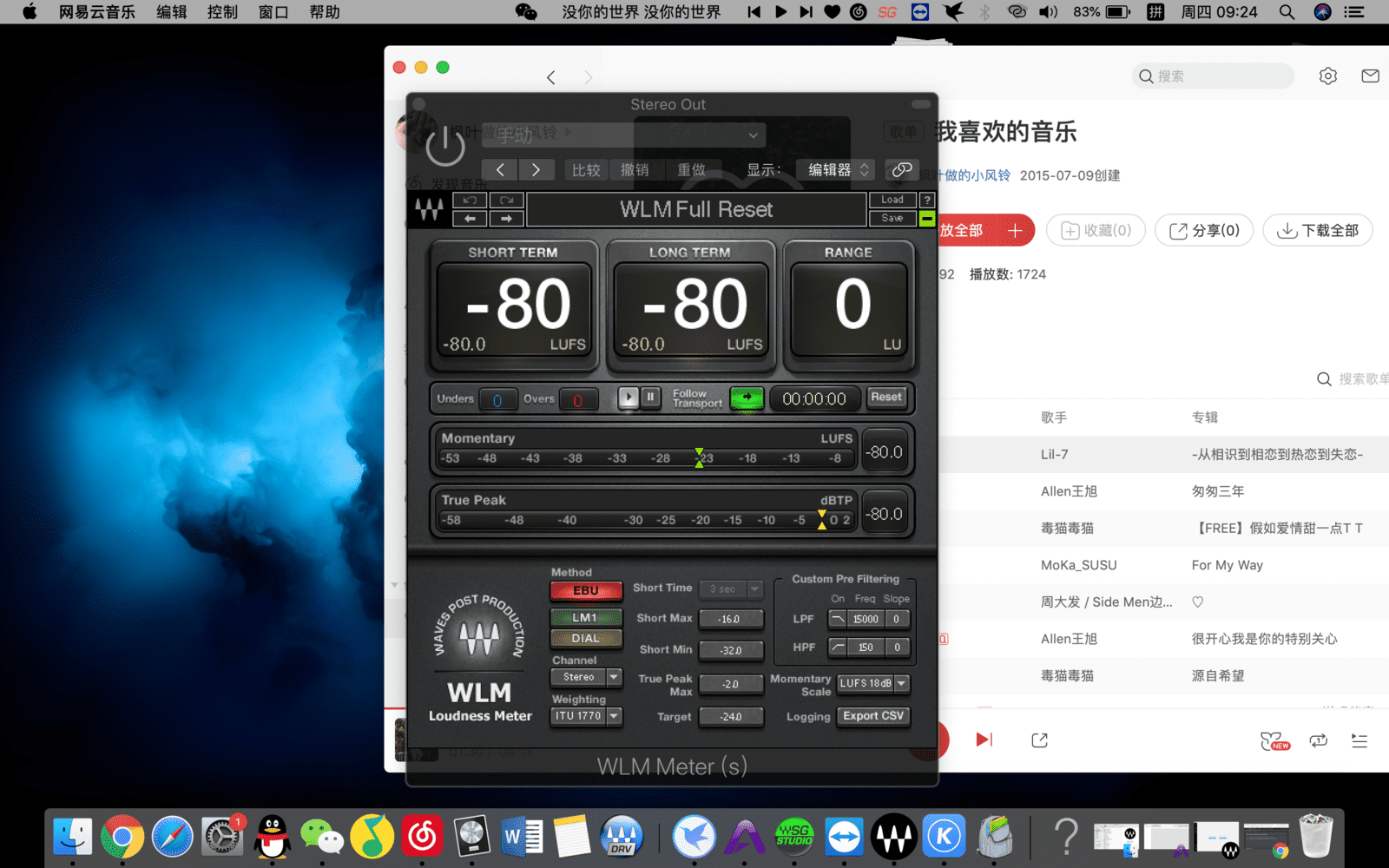Click the Export CSV button
Image resolution: width=1389 pixels, height=868 pixels.
[x=873, y=716]
